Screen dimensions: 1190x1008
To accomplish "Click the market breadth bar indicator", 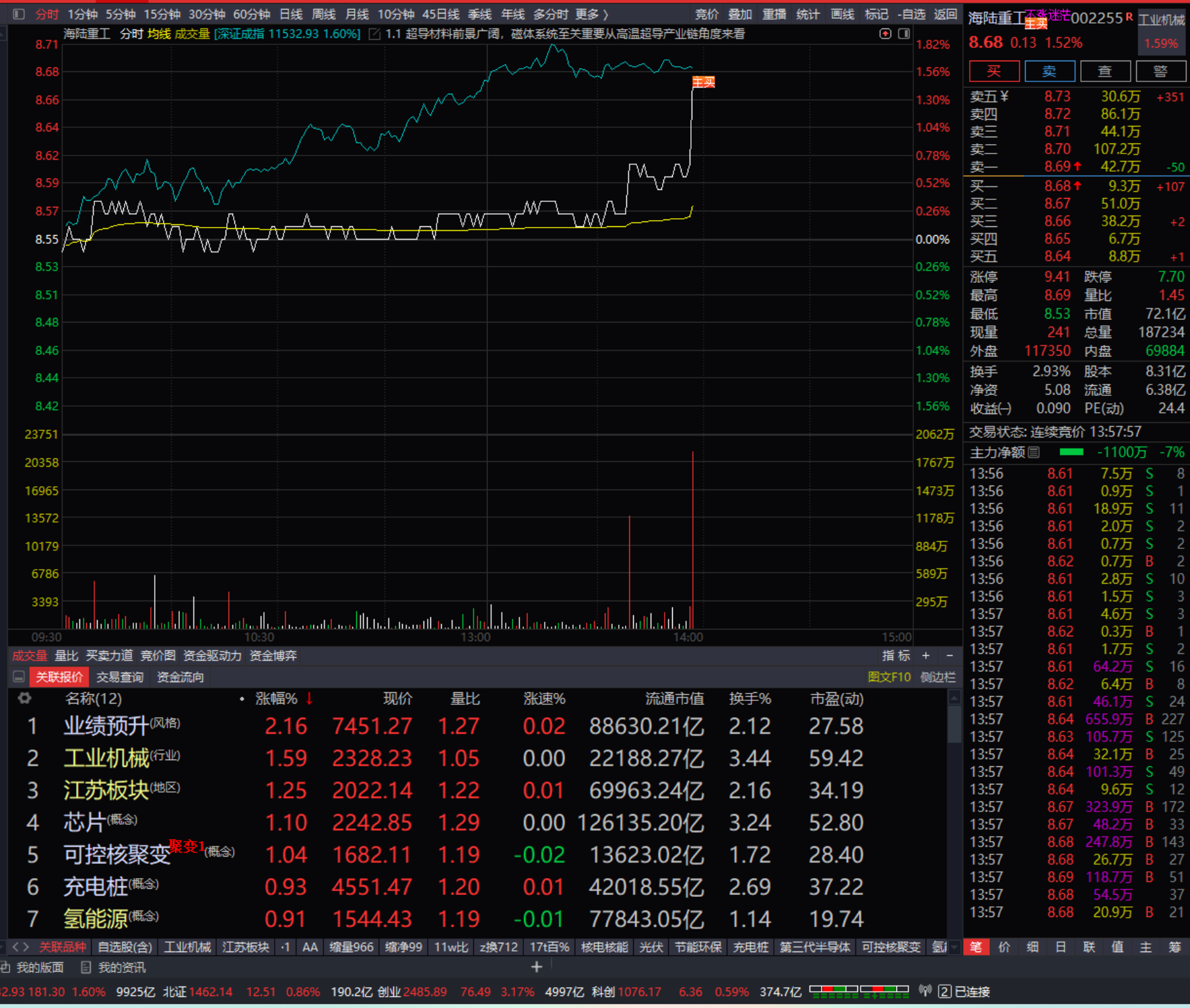I will point(859,990).
